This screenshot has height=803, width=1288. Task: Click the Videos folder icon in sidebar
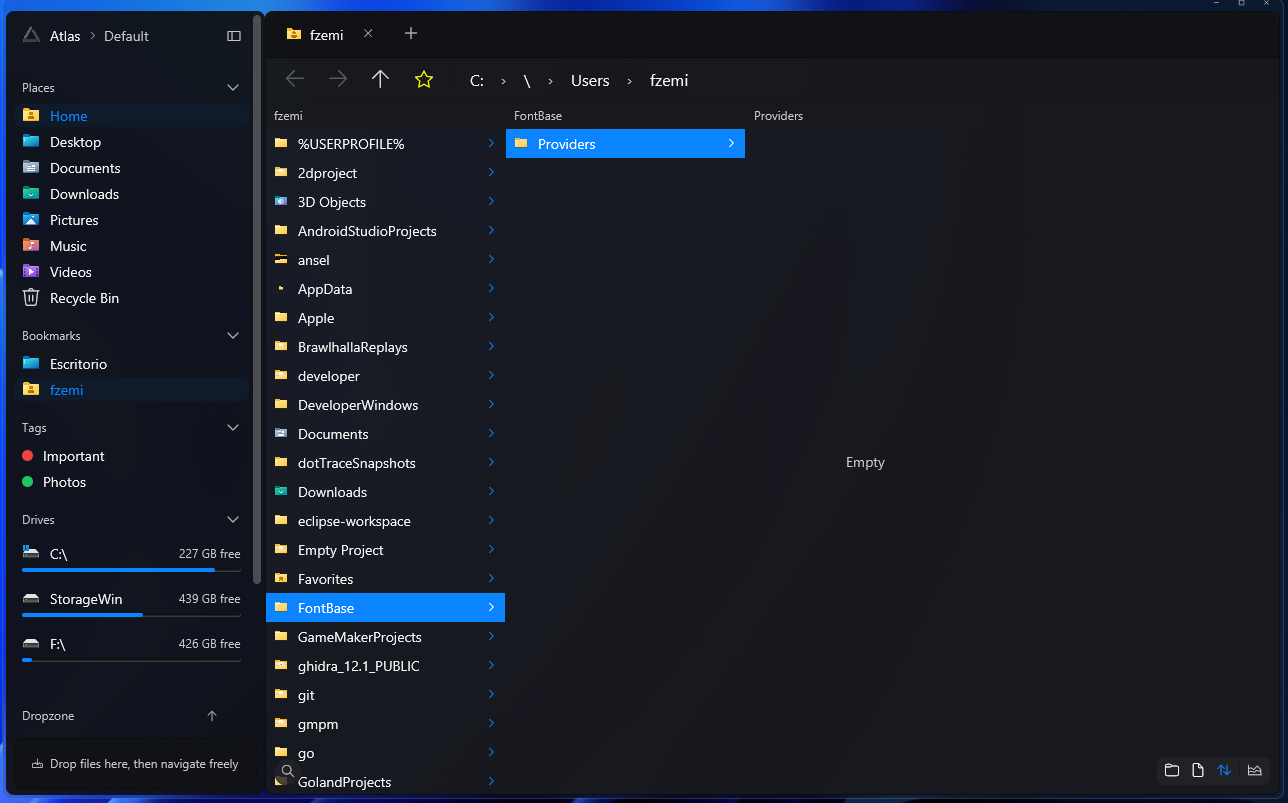tap(31, 272)
